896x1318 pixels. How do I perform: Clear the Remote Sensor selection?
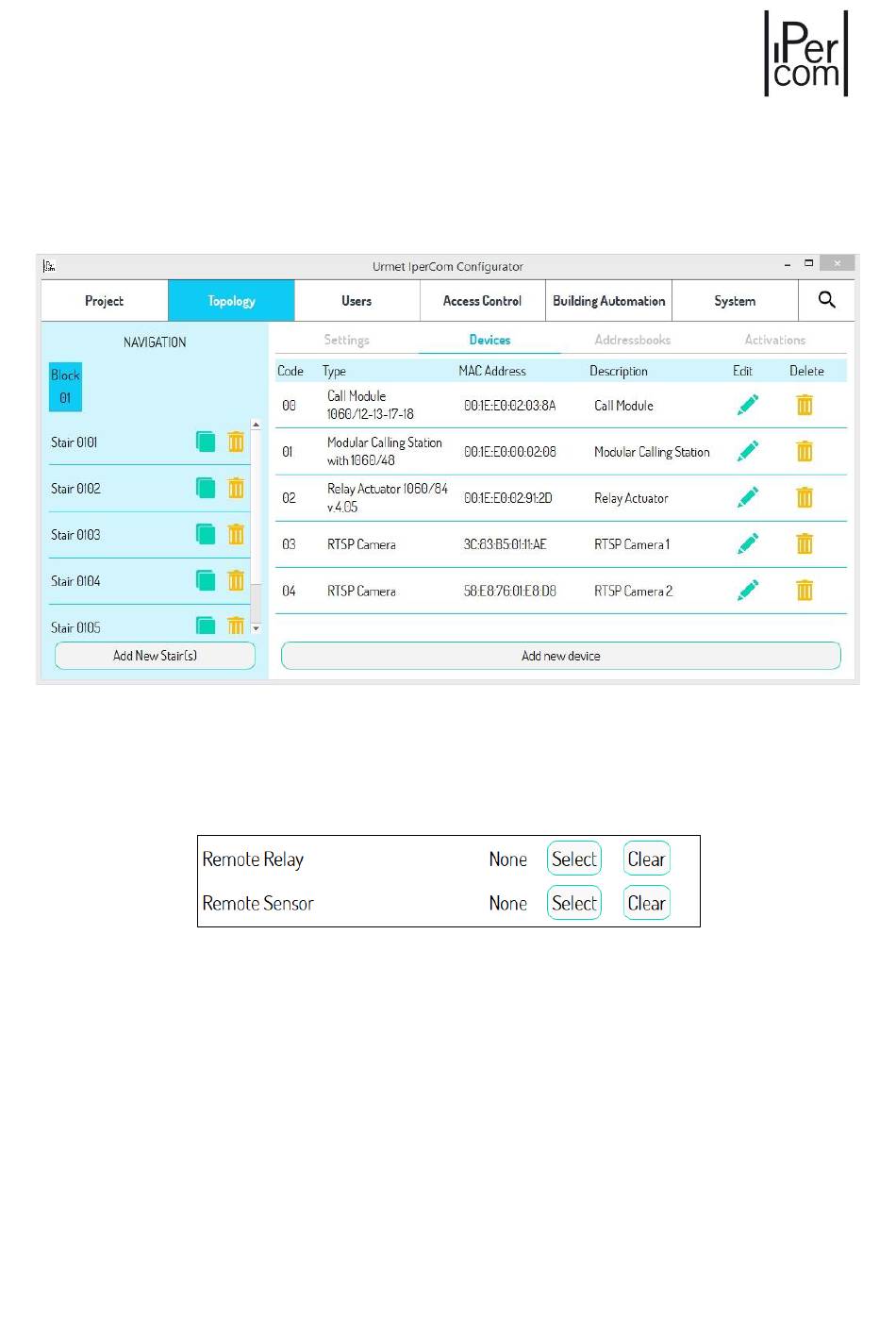(646, 903)
